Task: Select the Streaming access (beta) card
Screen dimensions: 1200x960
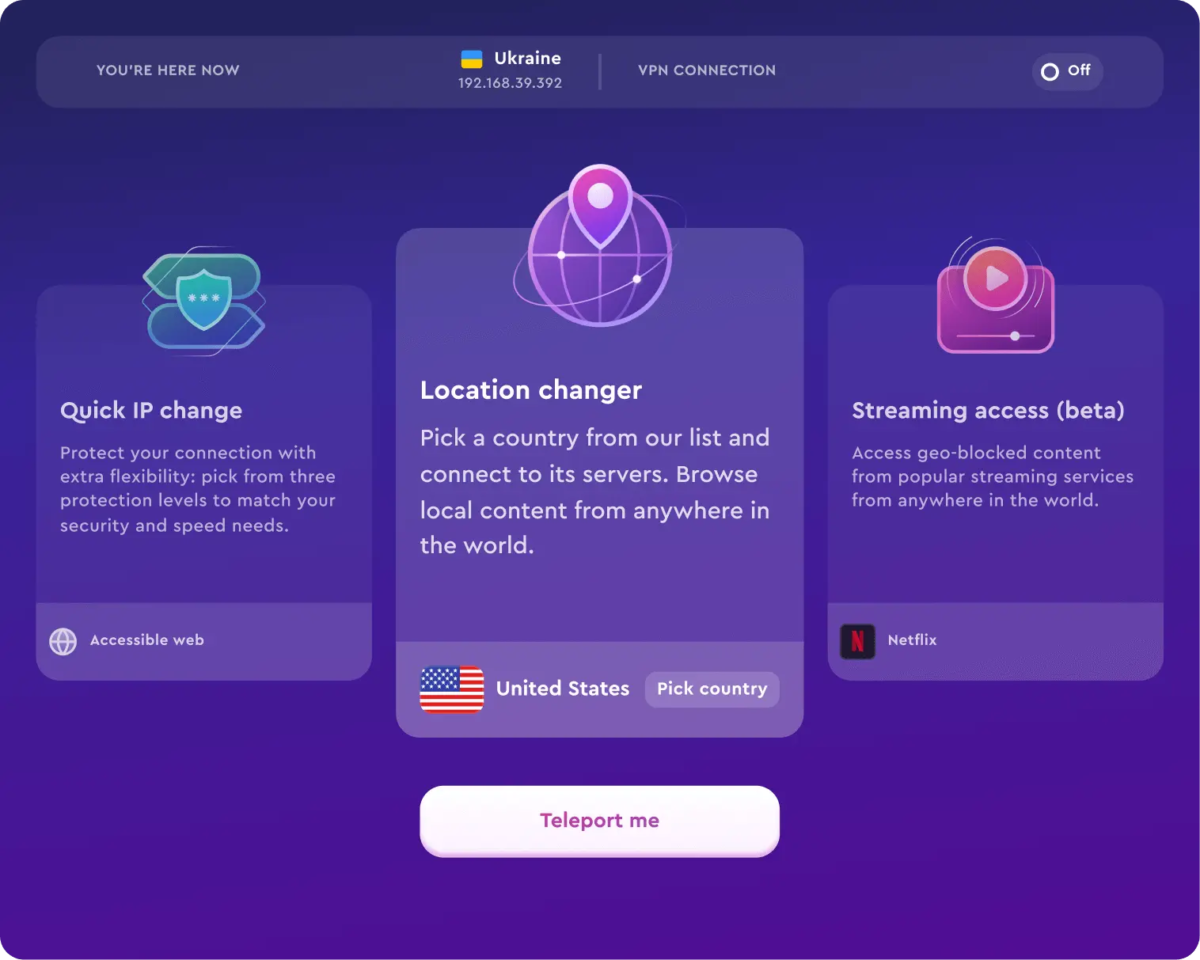Action: pos(996,482)
